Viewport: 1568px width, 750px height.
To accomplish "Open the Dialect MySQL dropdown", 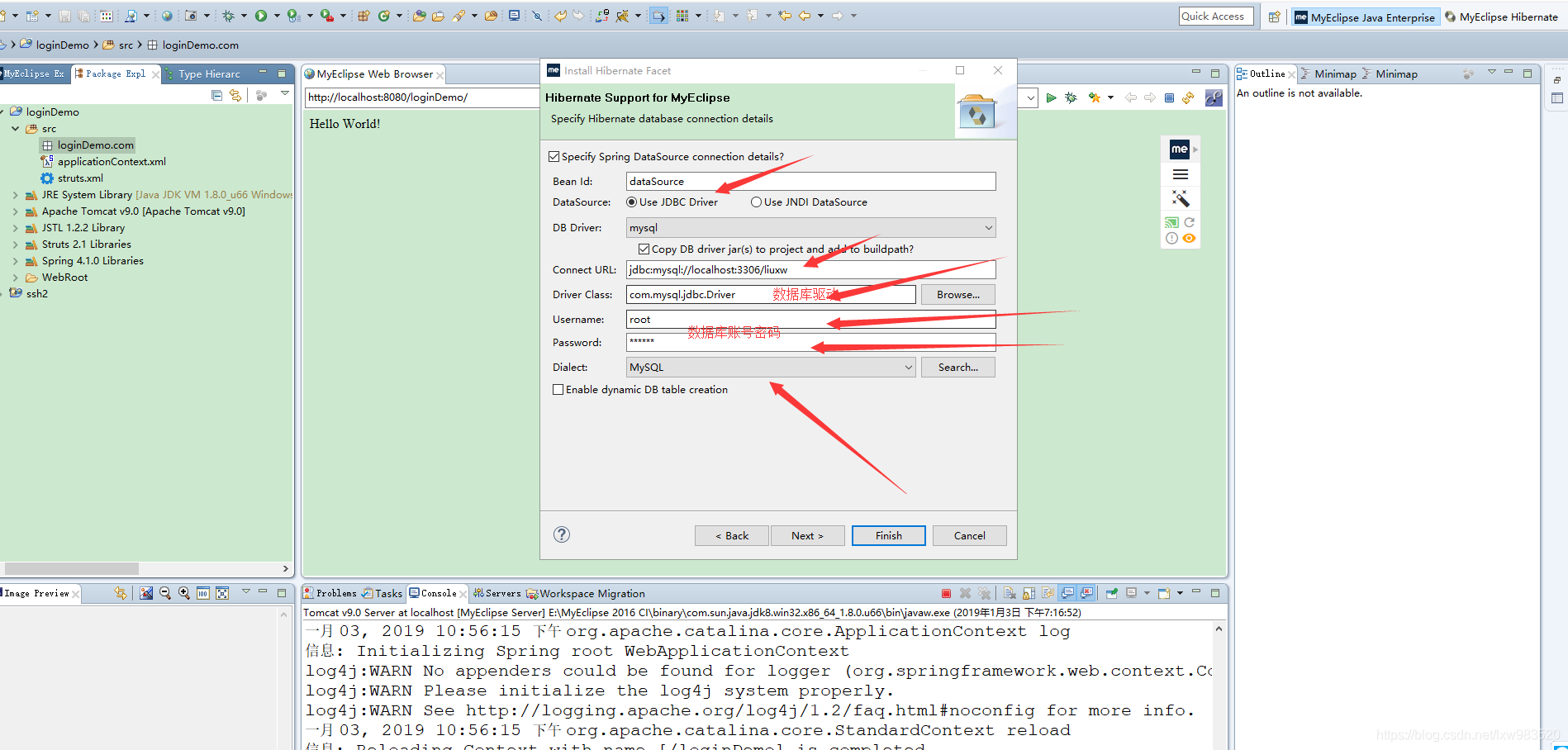I will 771,367.
